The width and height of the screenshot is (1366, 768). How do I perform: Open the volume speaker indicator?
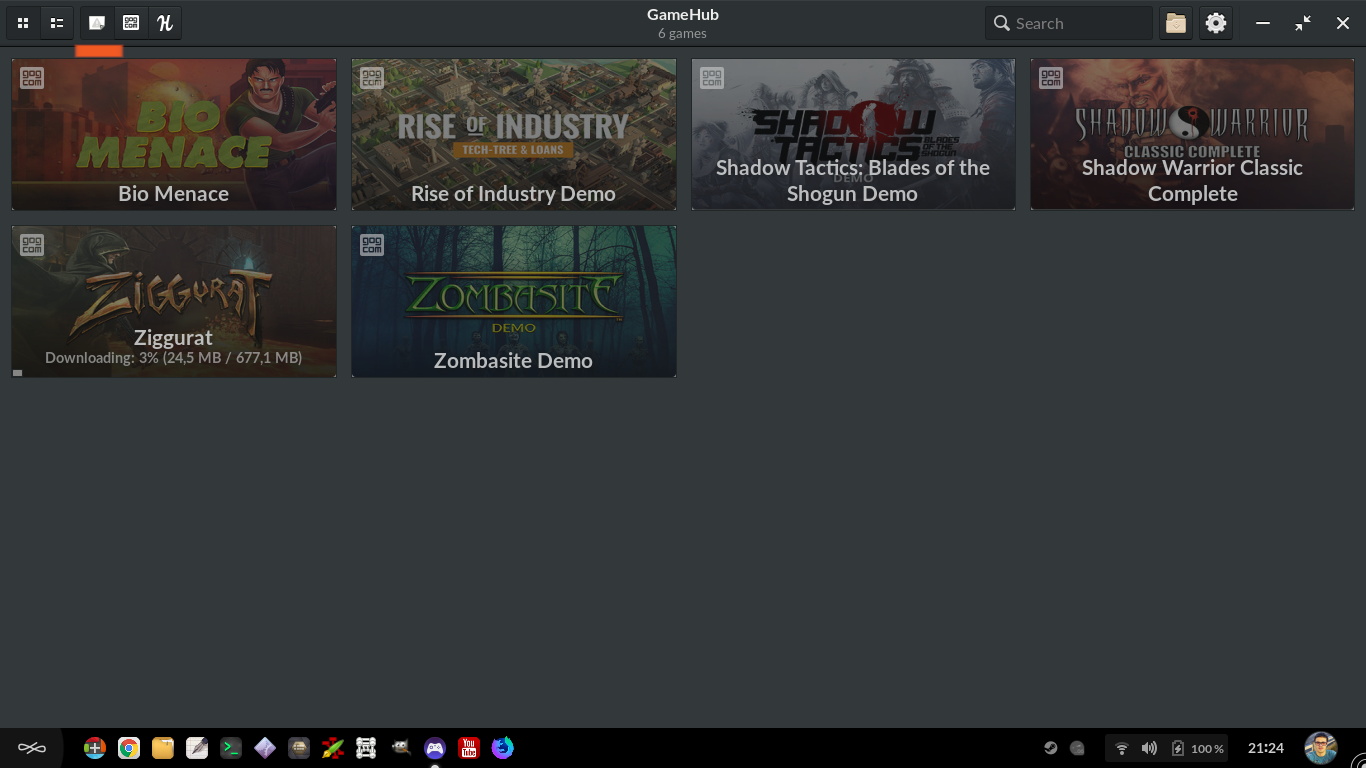tap(1149, 748)
